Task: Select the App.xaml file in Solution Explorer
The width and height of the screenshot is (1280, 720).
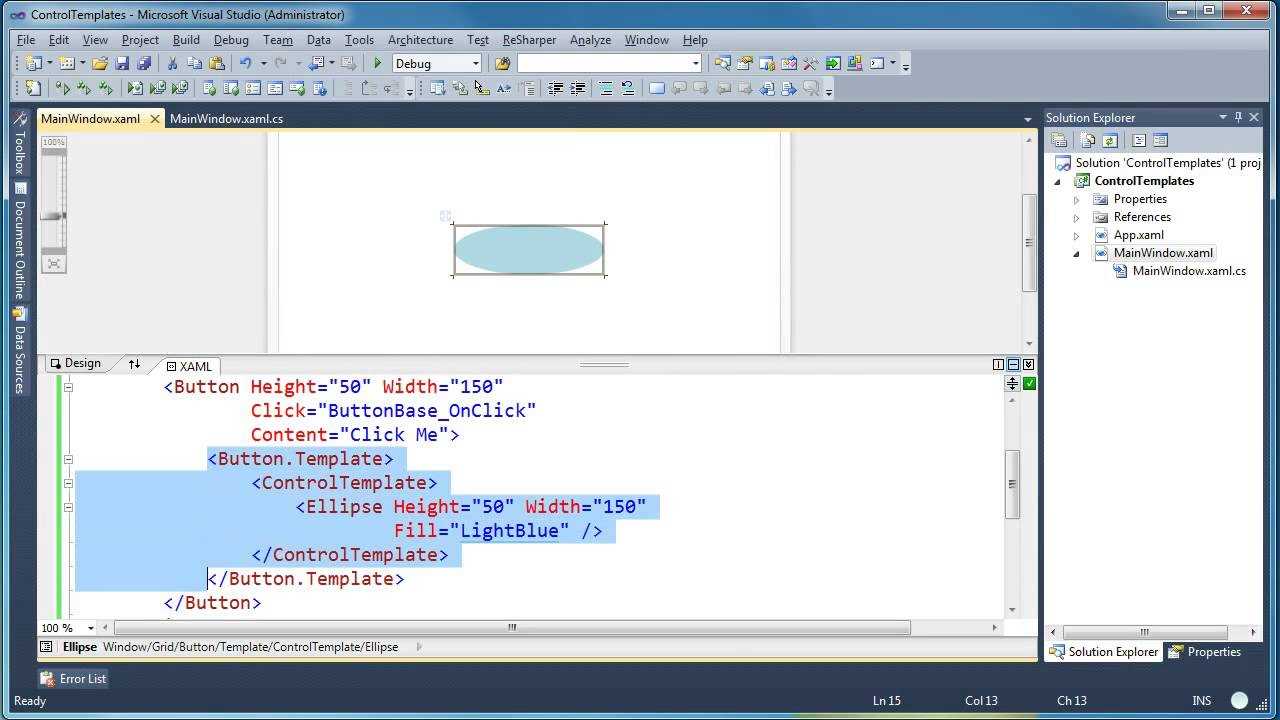Action: [1139, 235]
